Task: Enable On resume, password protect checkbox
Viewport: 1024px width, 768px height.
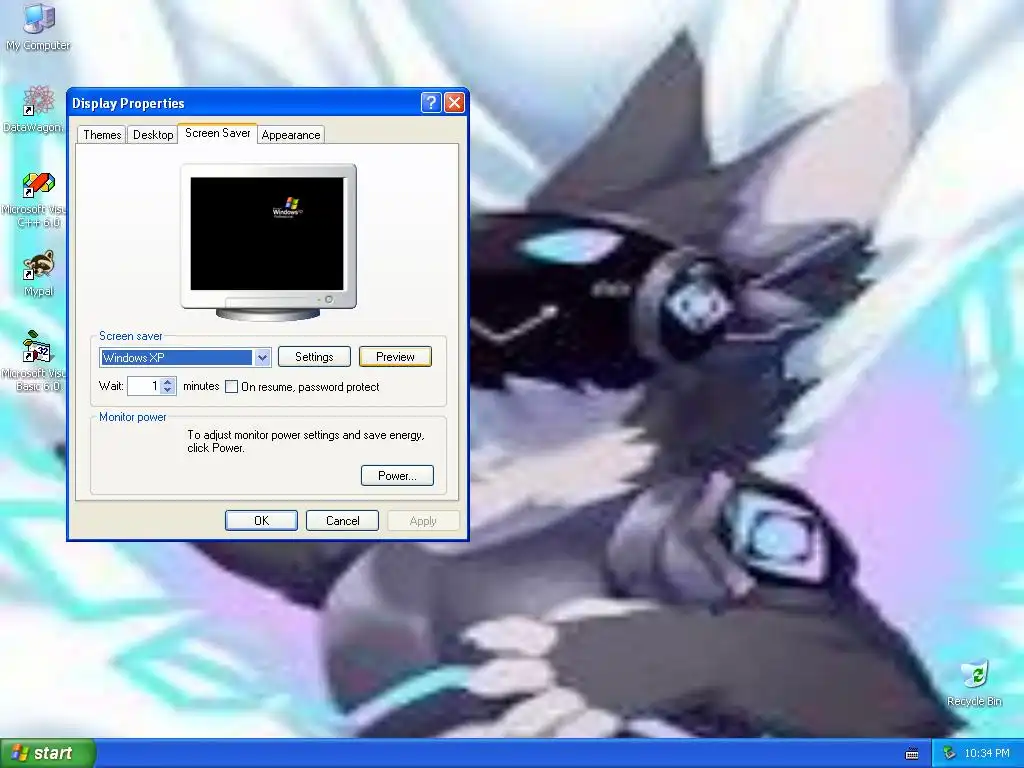Action: tap(231, 387)
